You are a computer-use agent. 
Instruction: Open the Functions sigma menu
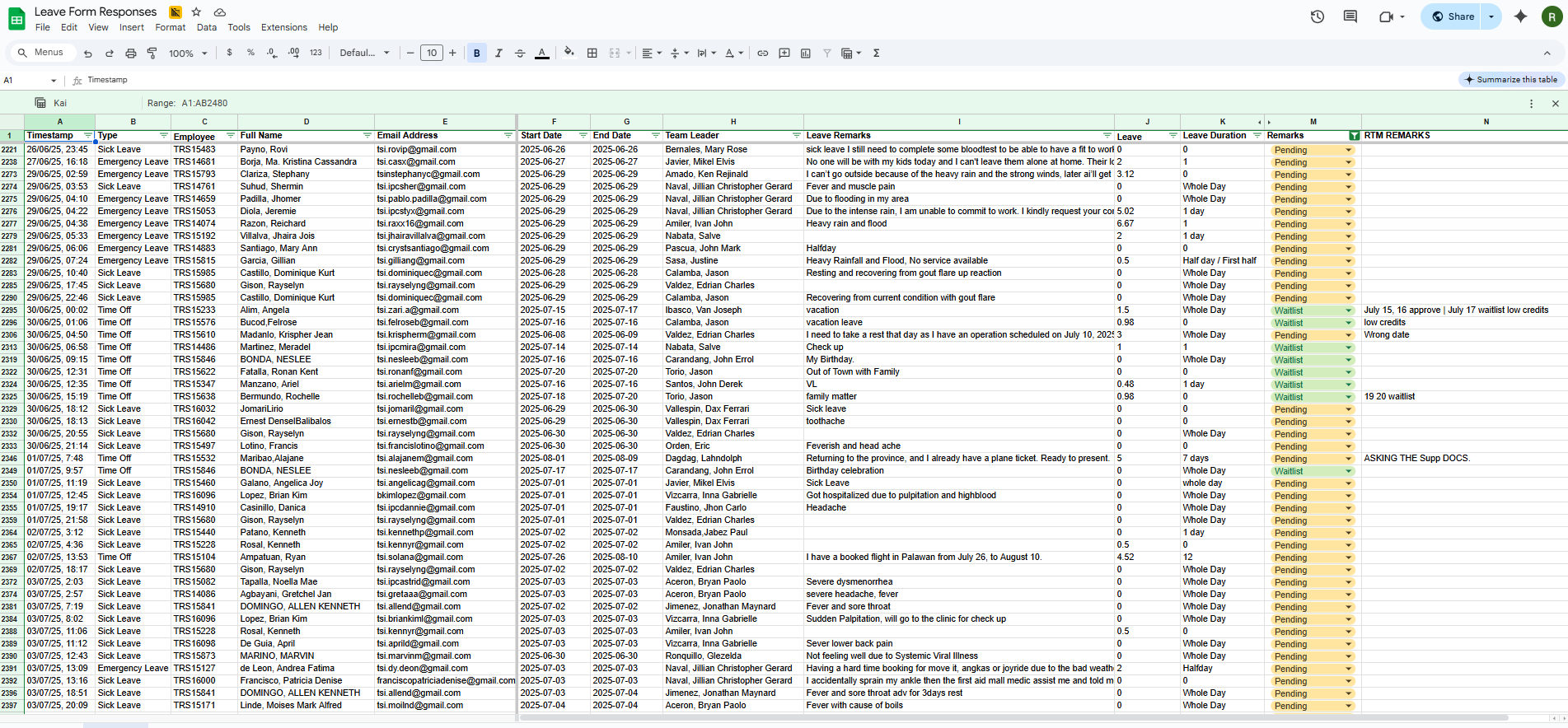point(876,53)
